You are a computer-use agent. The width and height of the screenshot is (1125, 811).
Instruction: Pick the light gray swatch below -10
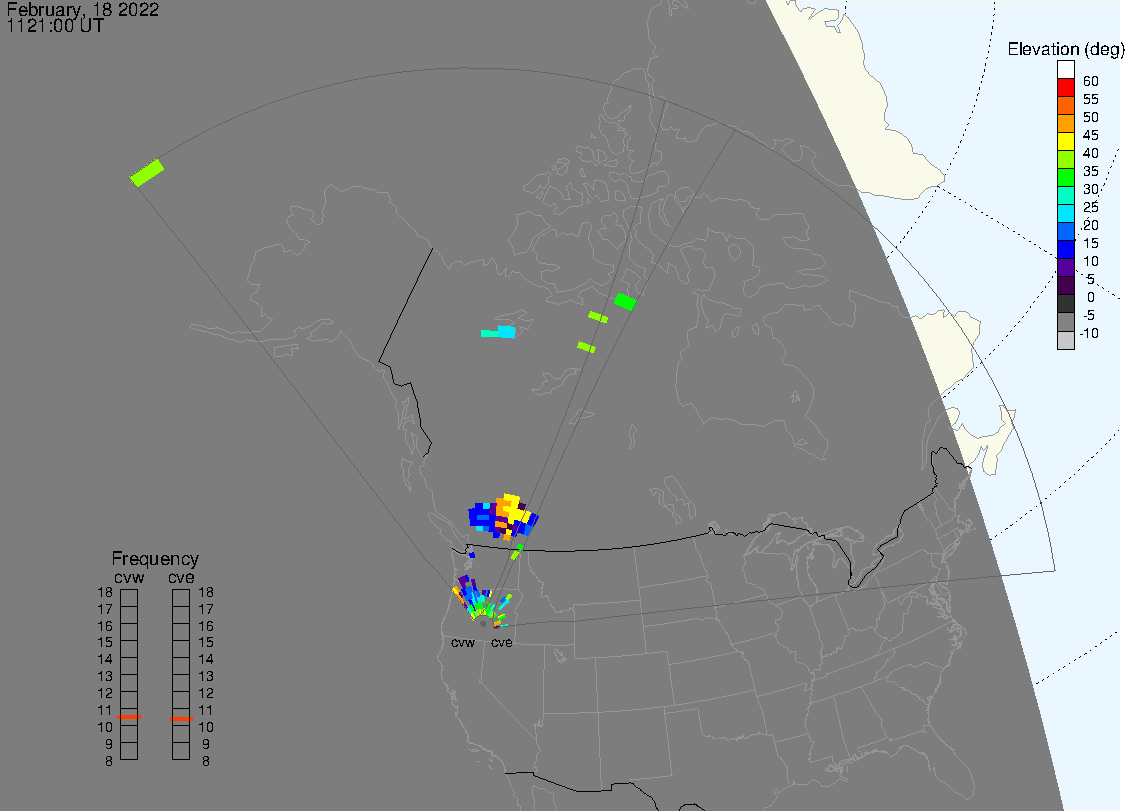[x=1065, y=340]
